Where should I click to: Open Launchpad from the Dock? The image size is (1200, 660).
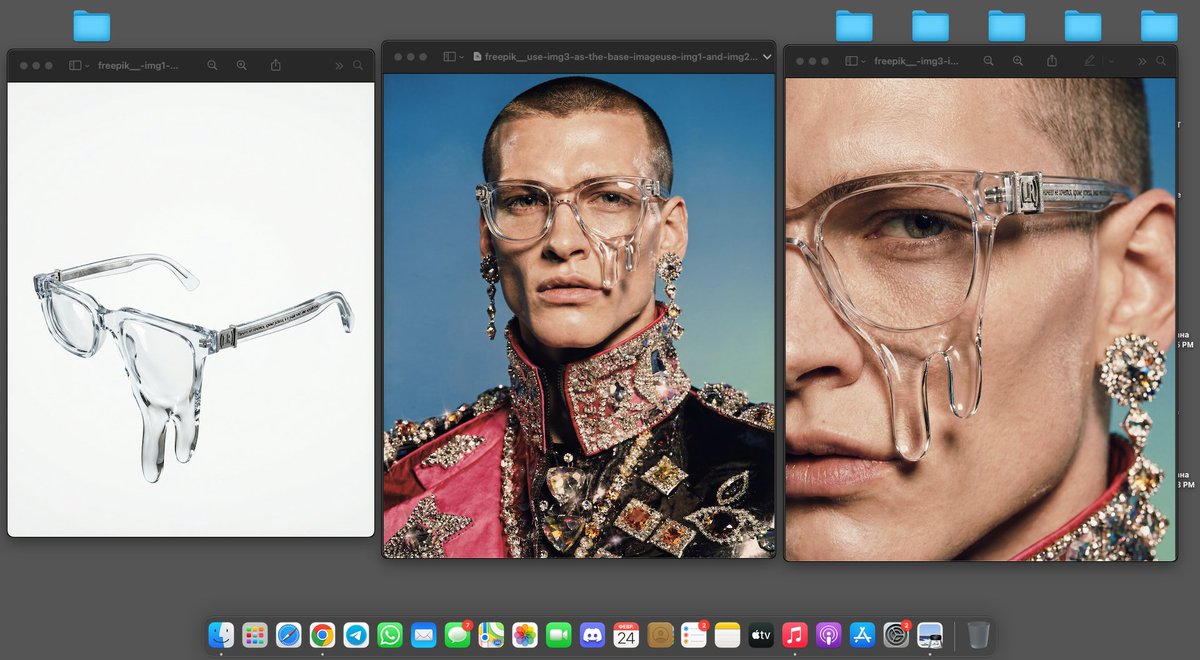(x=255, y=634)
